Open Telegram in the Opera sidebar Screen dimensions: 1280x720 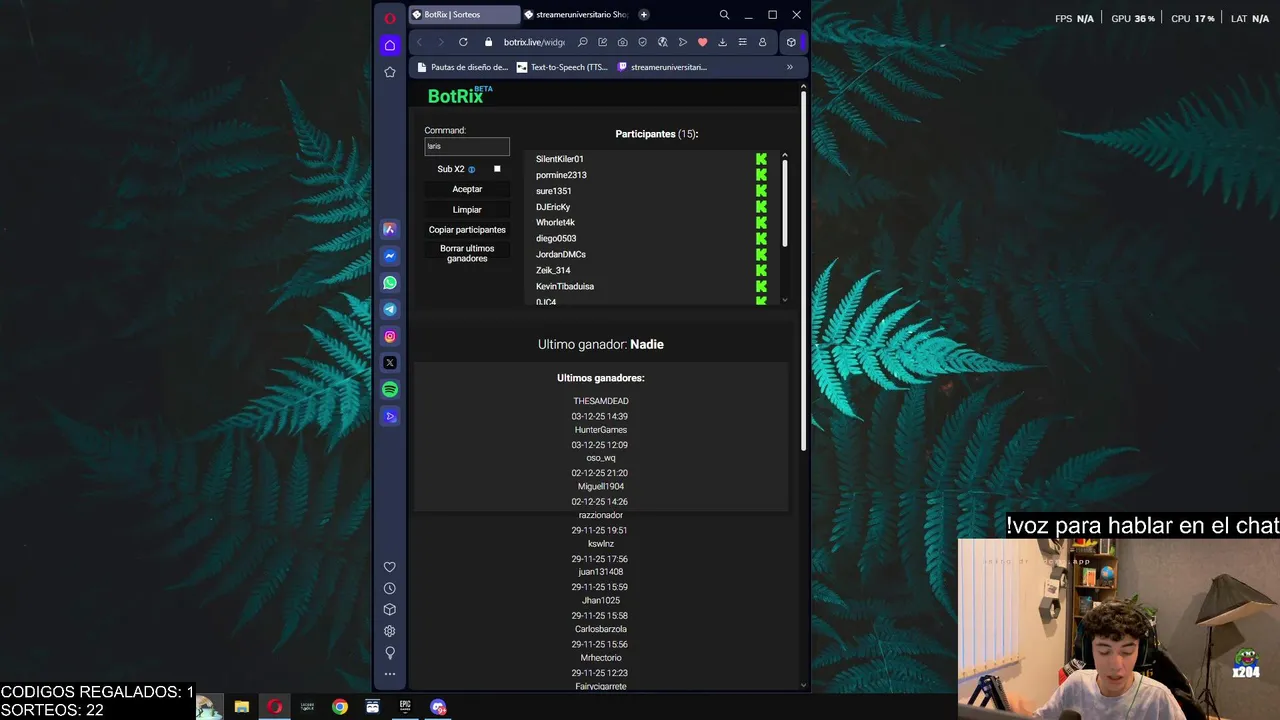click(x=390, y=309)
